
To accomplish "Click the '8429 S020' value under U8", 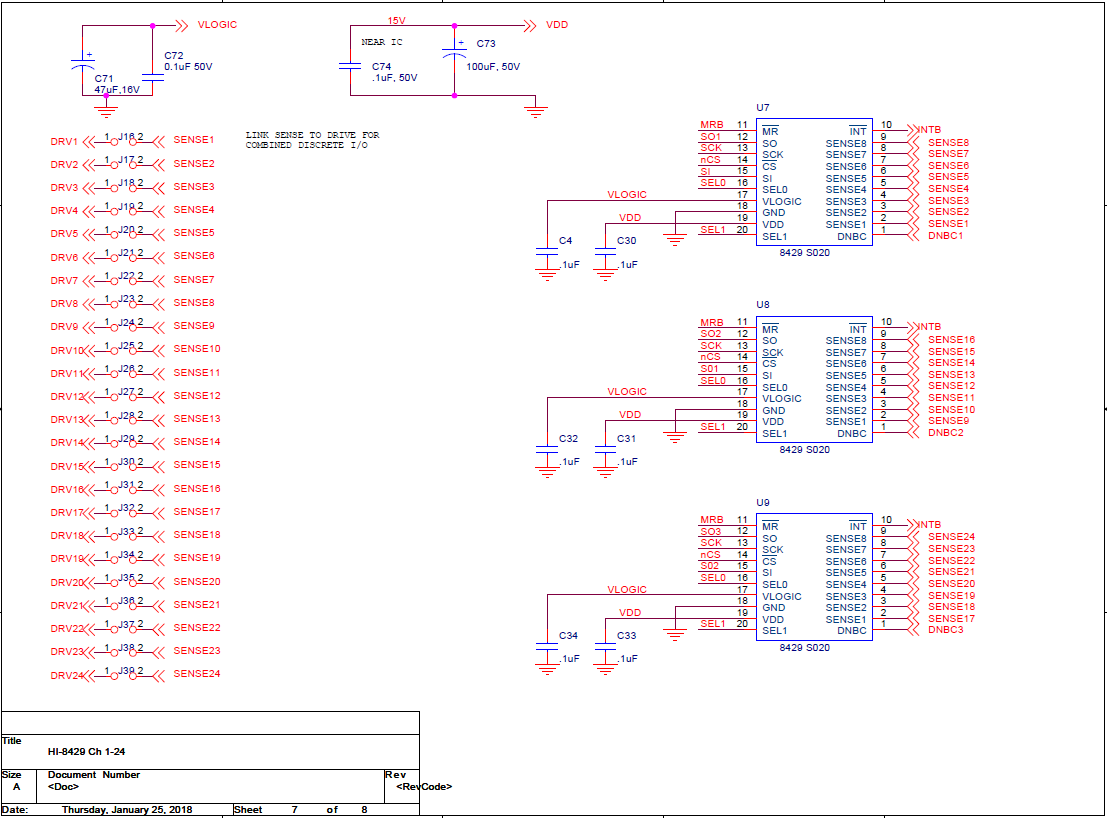I will click(805, 450).
